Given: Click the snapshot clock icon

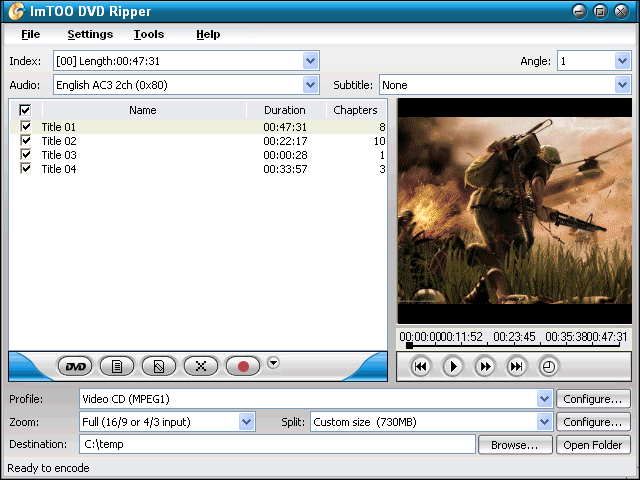Looking at the screenshot, I should (x=548, y=367).
